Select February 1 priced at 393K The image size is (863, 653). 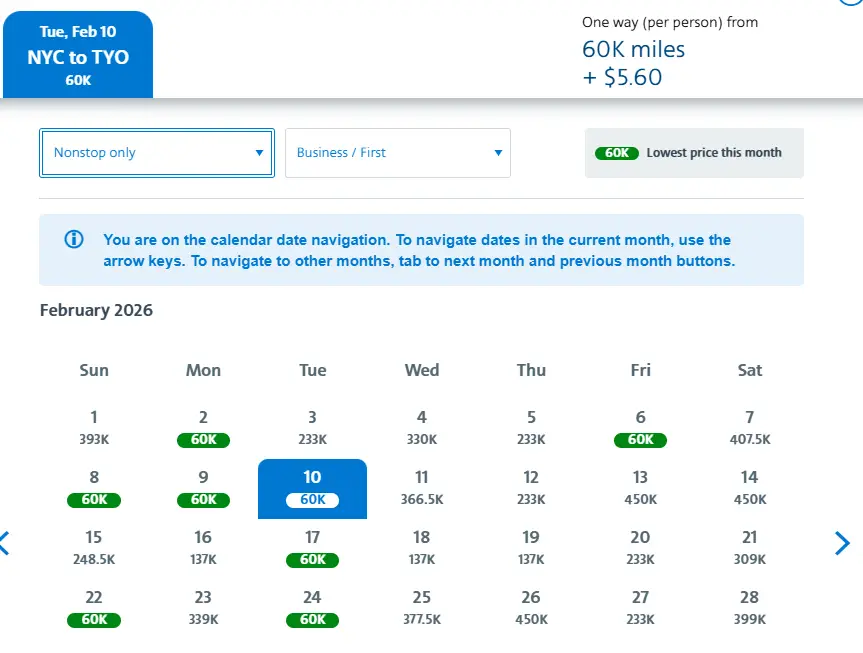click(94, 428)
